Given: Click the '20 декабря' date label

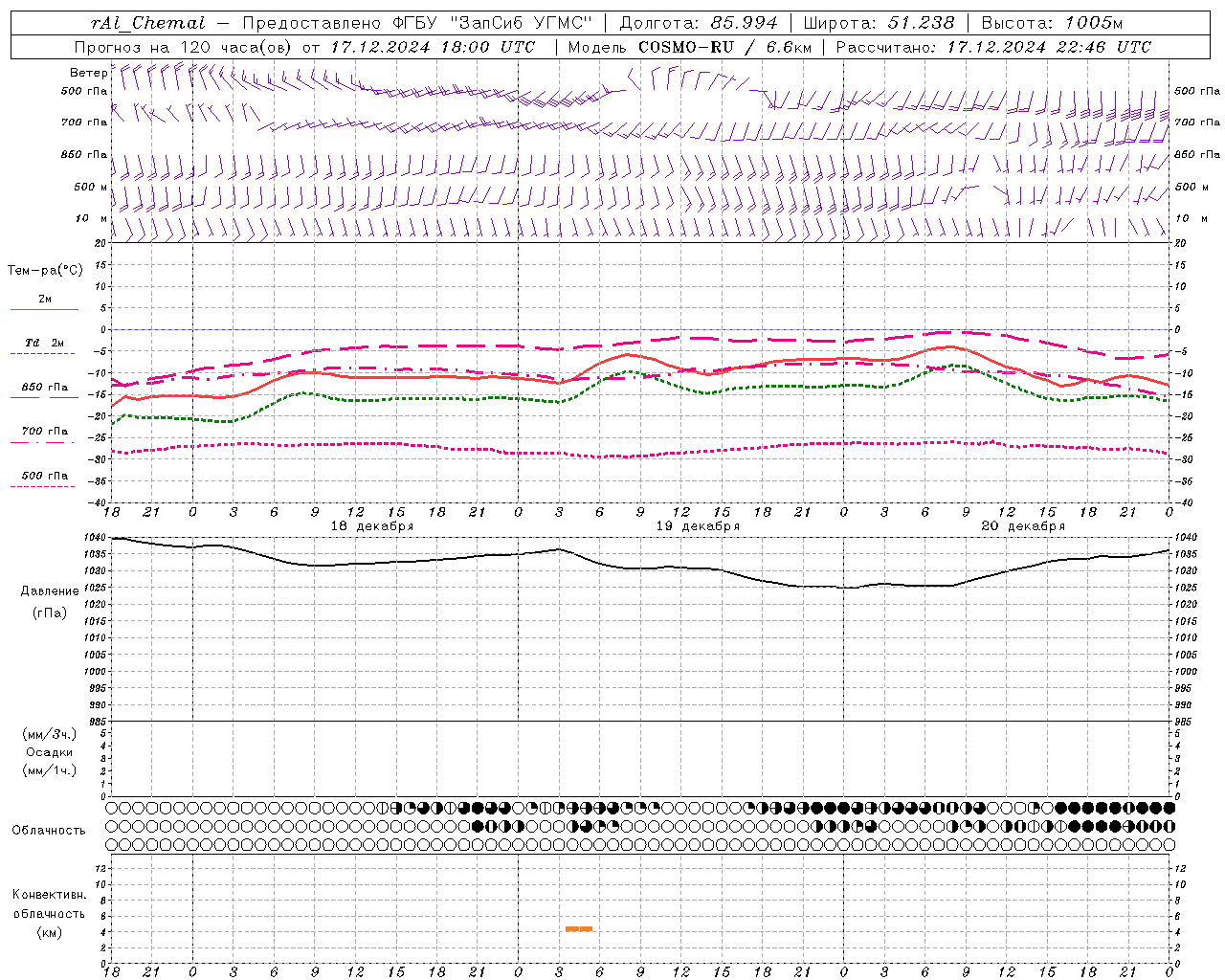Looking at the screenshot, I should point(1023,526).
